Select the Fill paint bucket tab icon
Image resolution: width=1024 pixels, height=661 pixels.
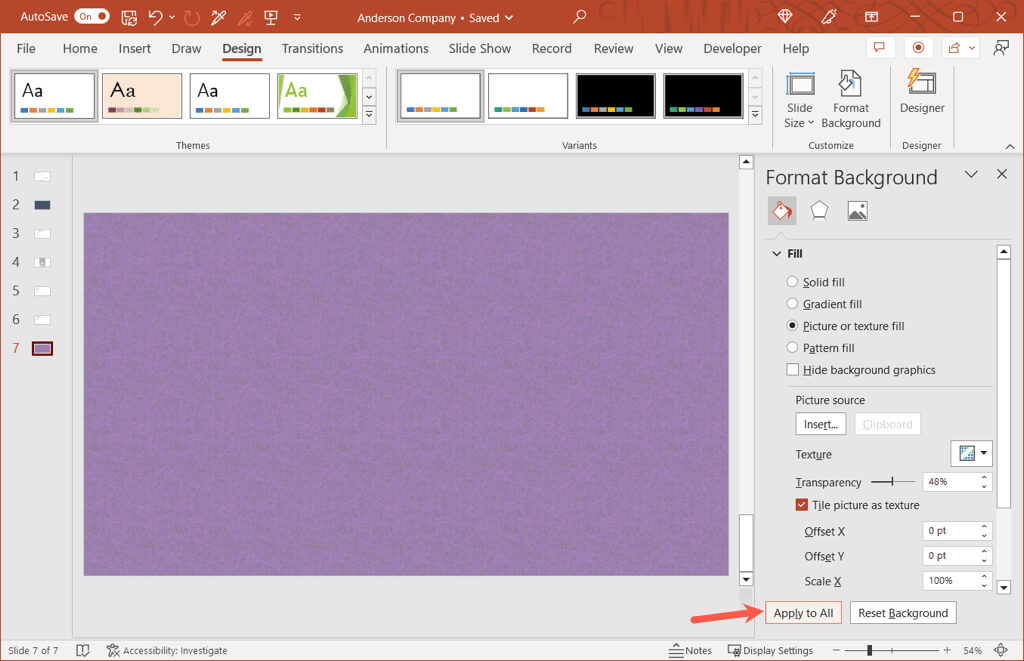[782, 210]
